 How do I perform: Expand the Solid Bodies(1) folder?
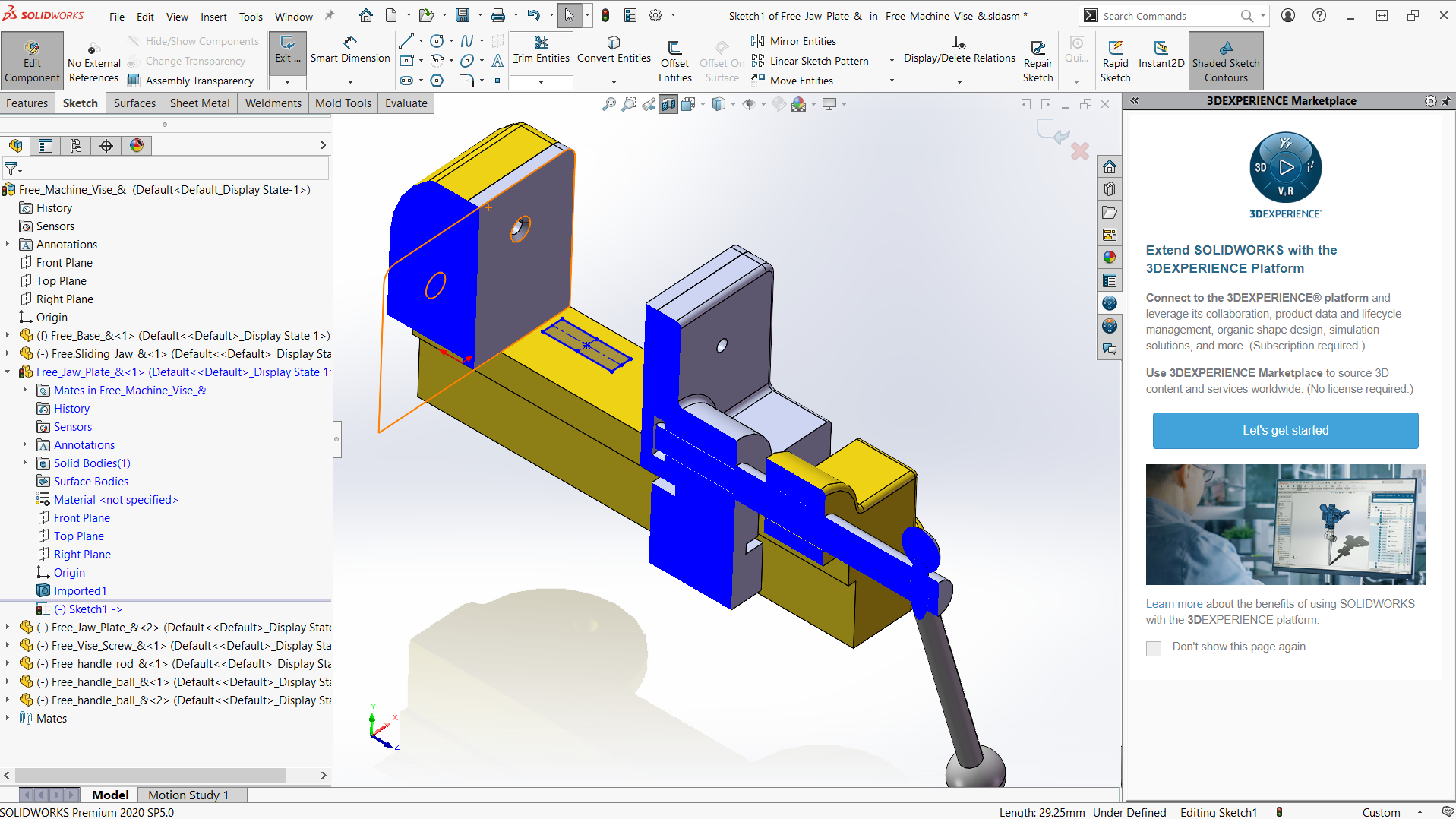point(25,463)
